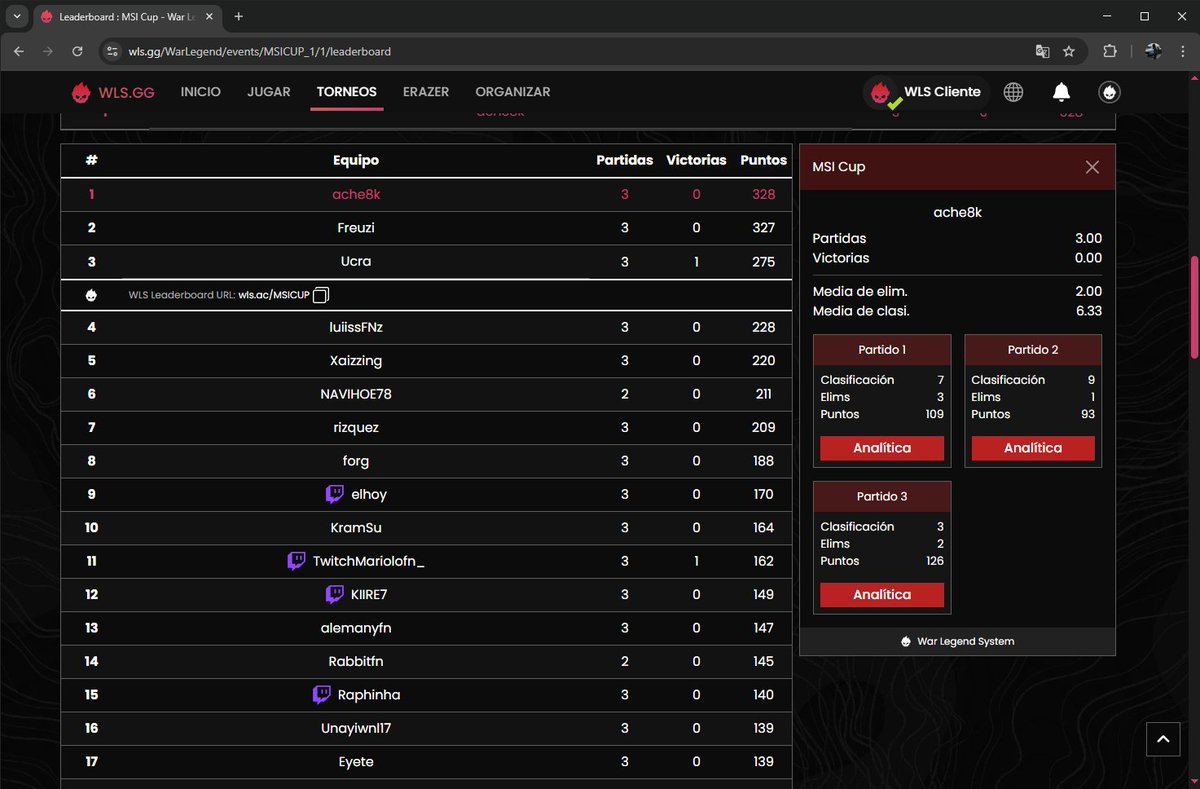Click the Twitch icon beside TwitchMariolofn_
Screen dimensions: 1200x789
[296, 561]
